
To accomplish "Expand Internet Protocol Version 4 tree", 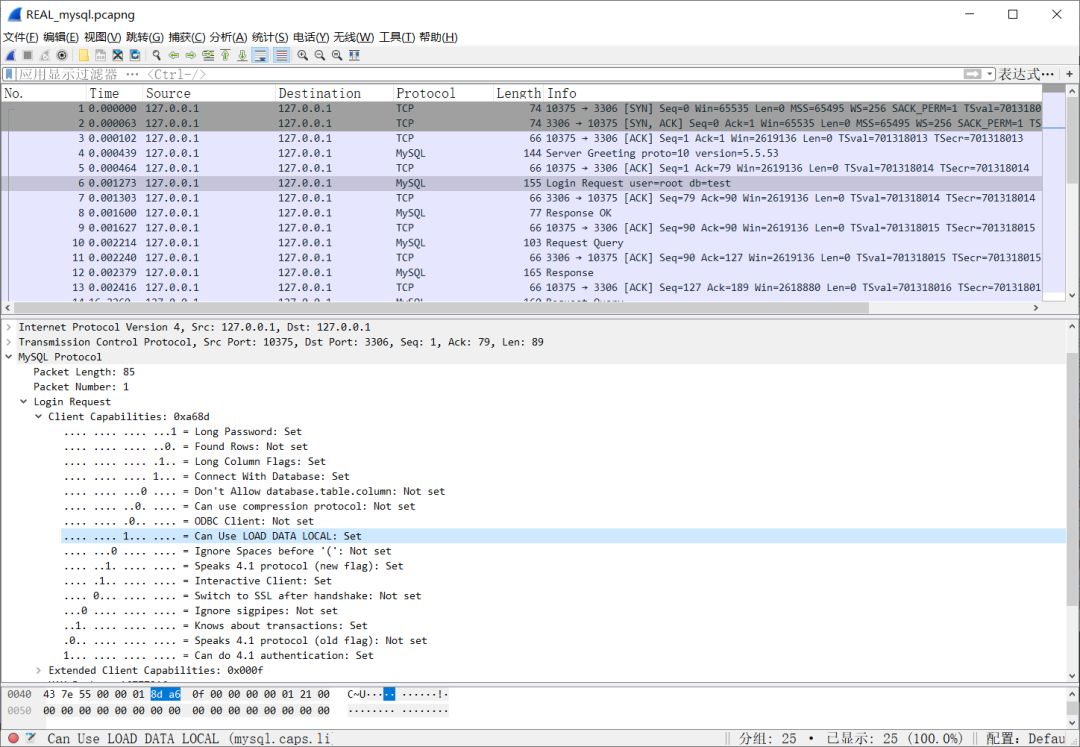I will click(x=8, y=327).
